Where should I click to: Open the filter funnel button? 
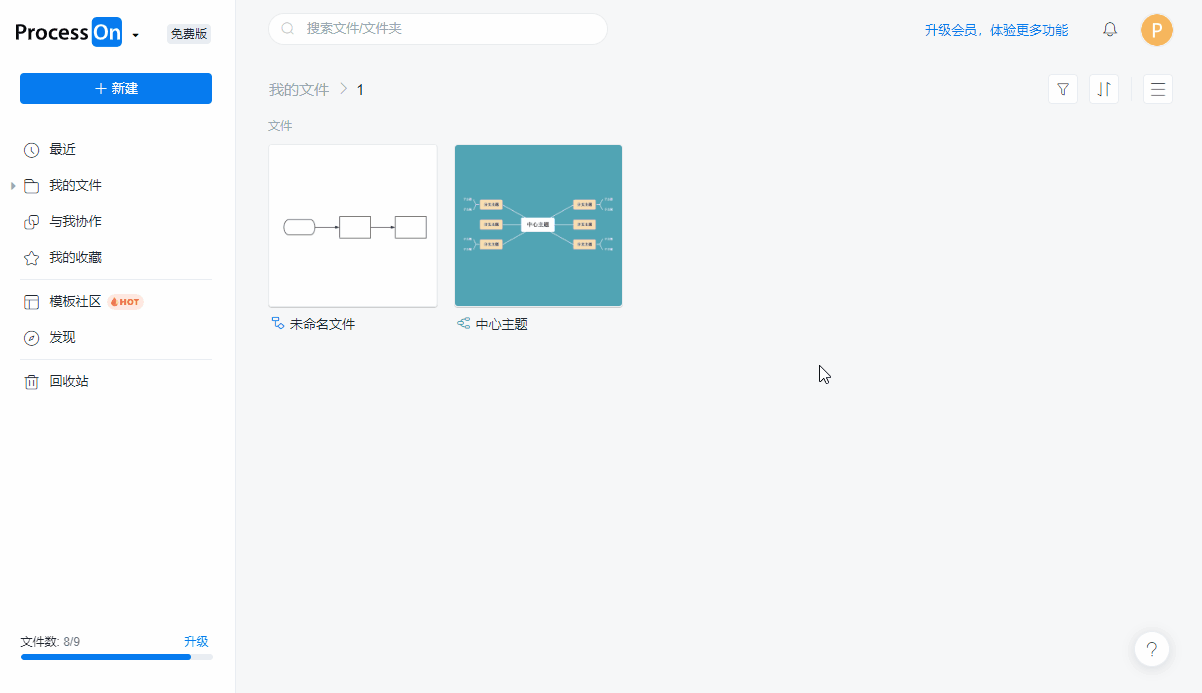click(1063, 89)
